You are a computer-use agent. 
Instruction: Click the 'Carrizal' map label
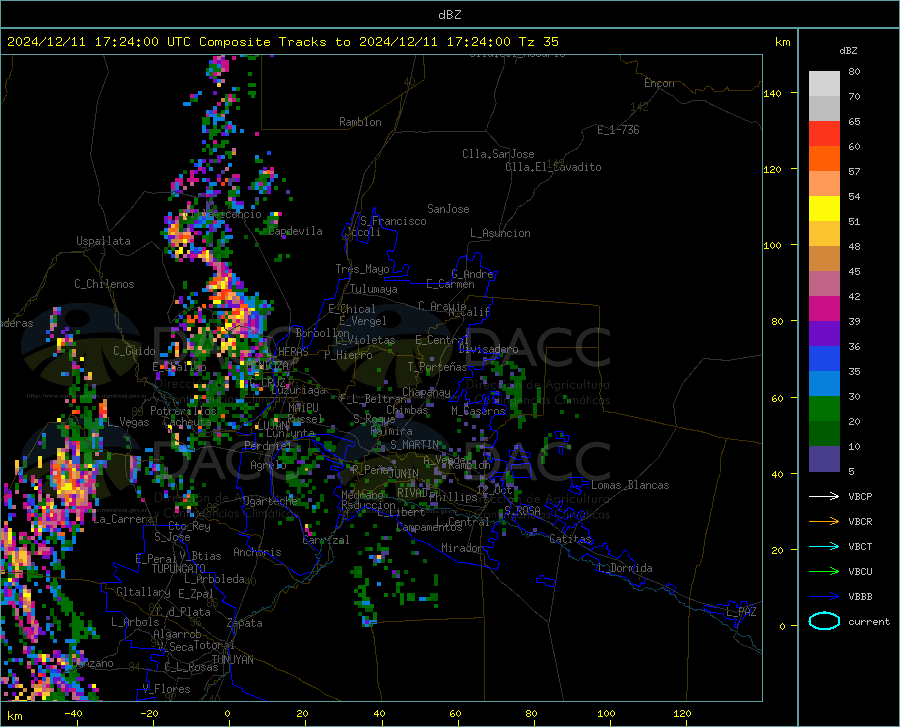325,540
